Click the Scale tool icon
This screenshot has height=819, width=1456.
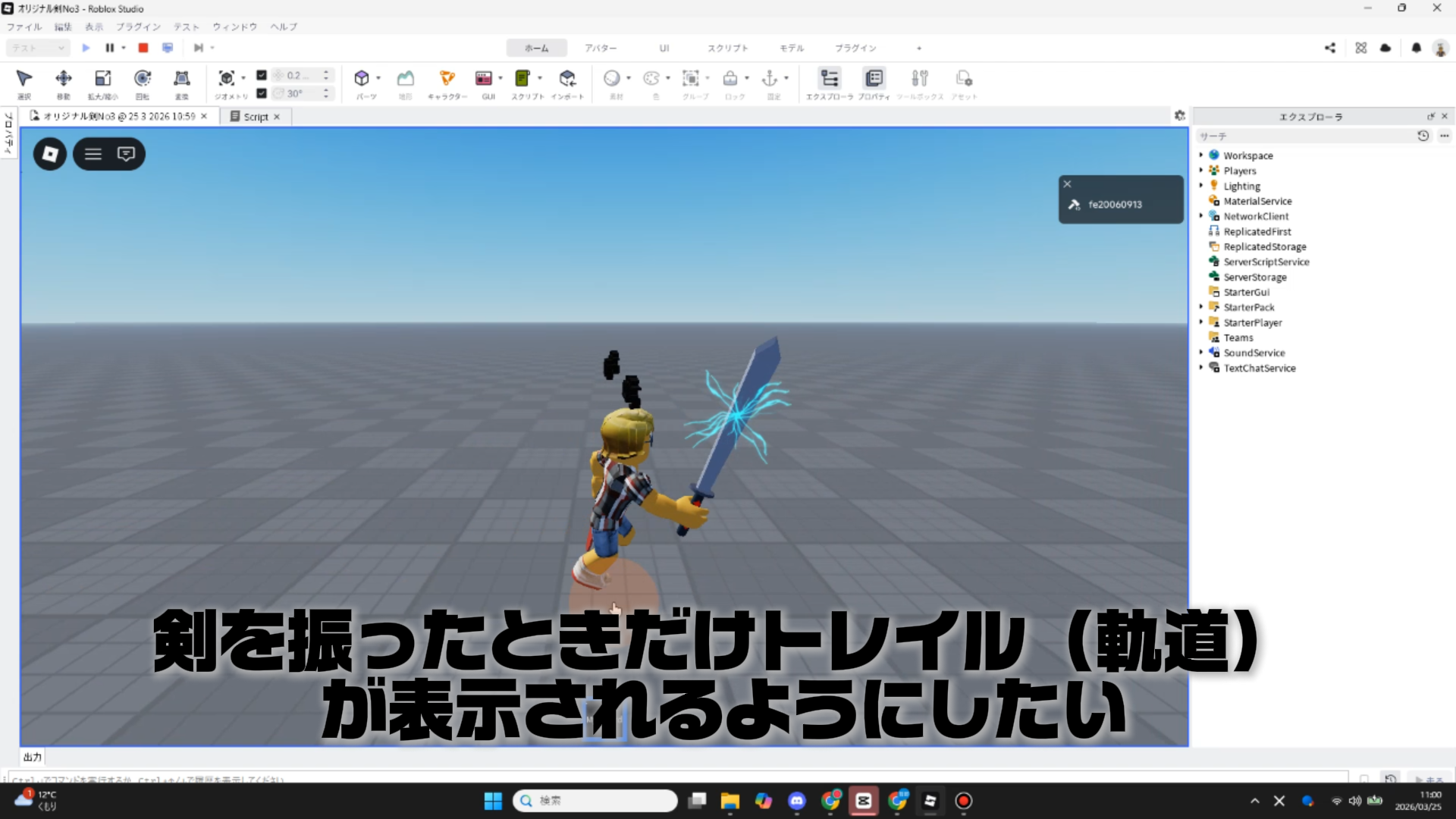[x=102, y=79]
